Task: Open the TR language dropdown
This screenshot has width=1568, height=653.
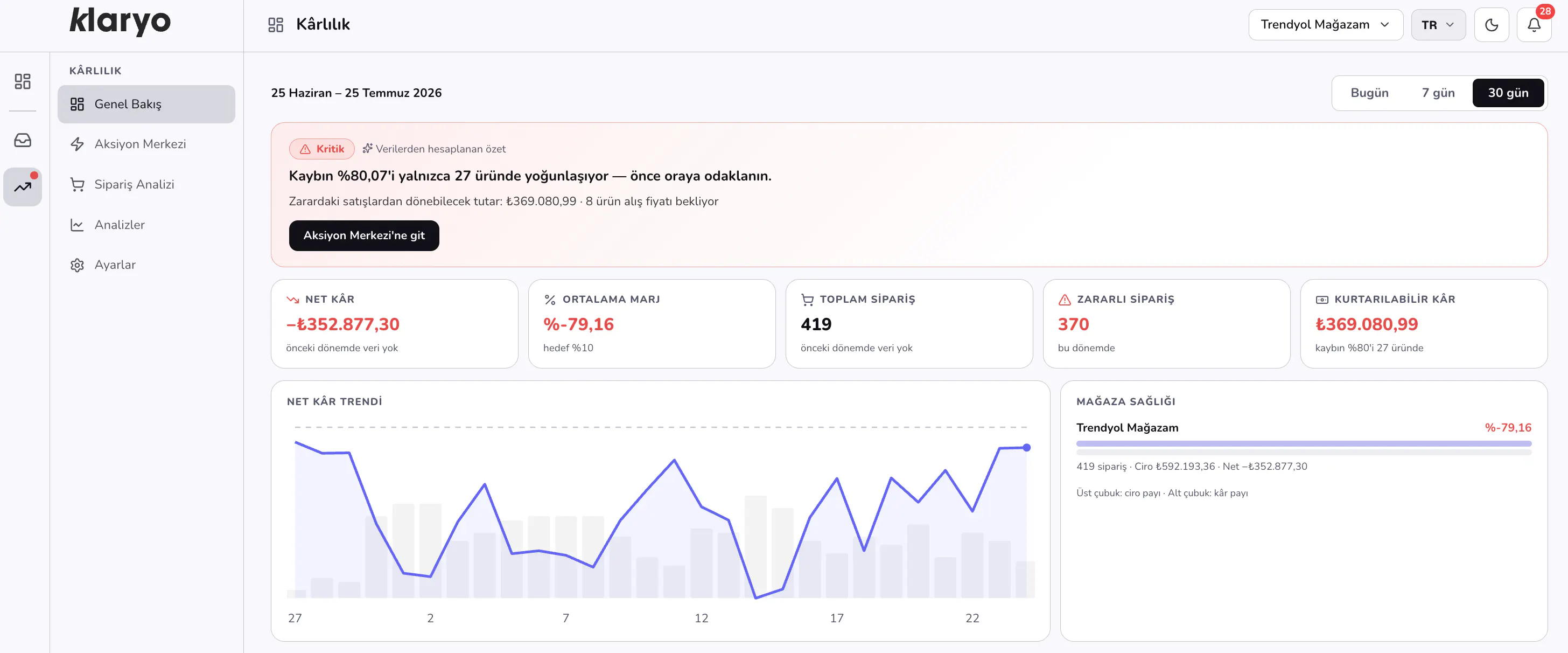Action: point(1438,25)
